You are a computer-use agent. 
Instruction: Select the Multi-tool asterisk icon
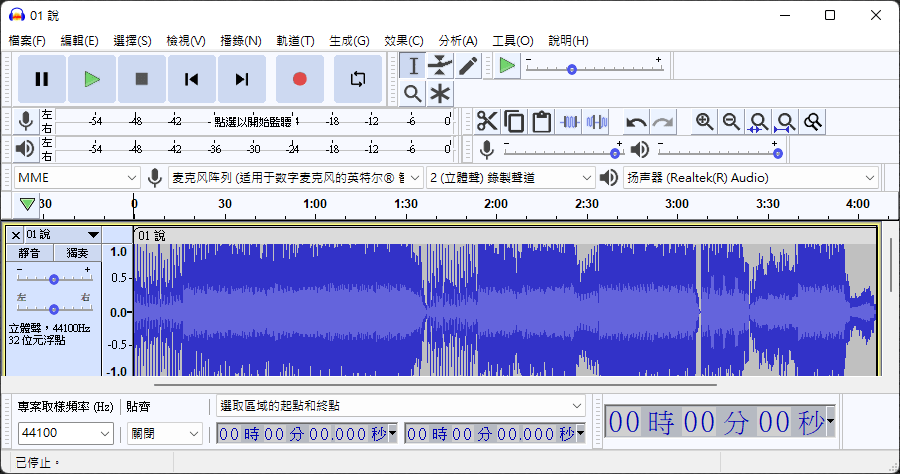[x=440, y=93]
